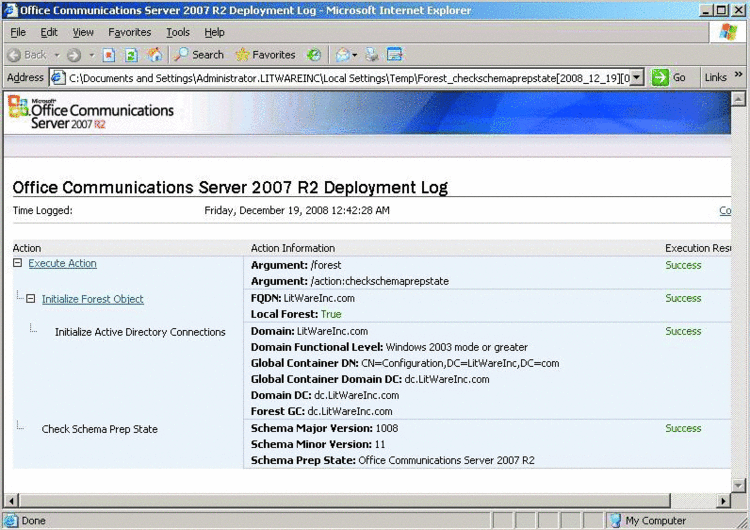Screen dimensions: 750x530
Task: Click the Domain Functional Level text line
Action: tap(389, 347)
